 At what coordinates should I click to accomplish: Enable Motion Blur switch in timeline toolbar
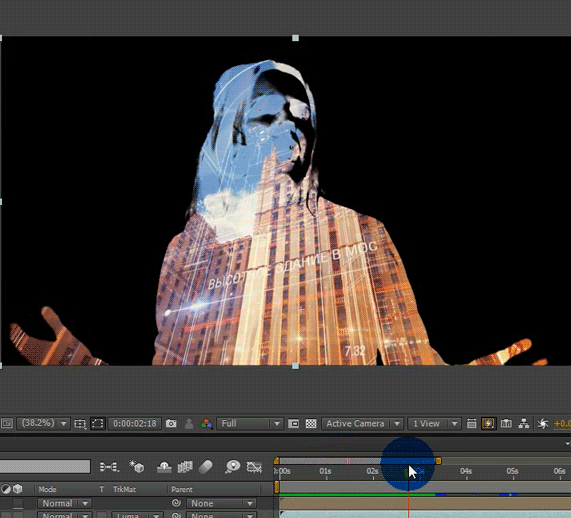coord(206,467)
